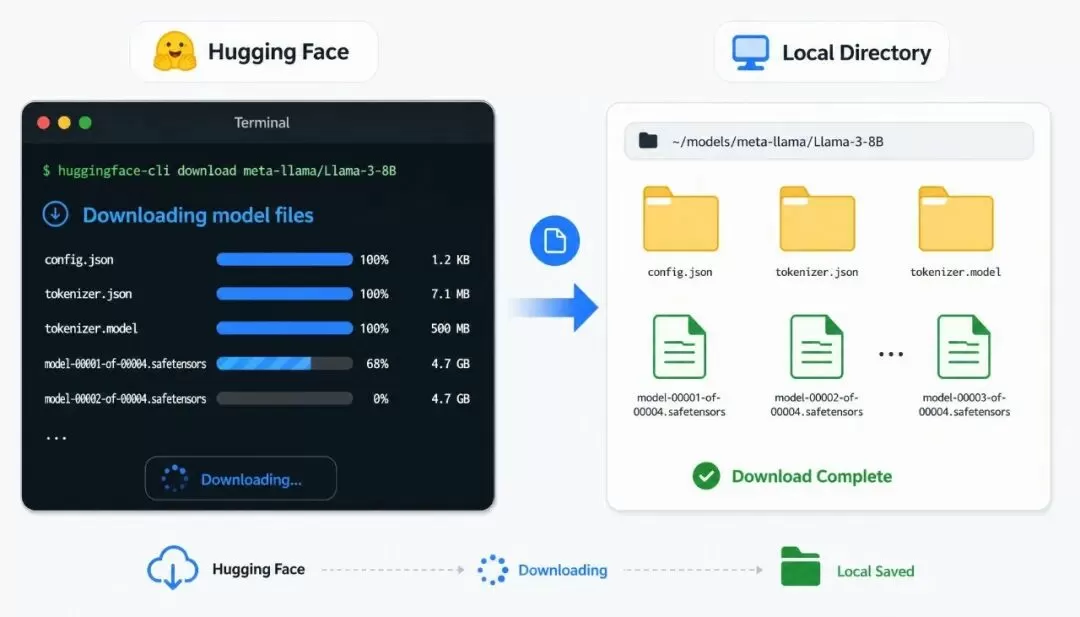Click config.json filename in Terminal
Image resolution: width=1080 pixels, height=617 pixels.
[x=79, y=260]
